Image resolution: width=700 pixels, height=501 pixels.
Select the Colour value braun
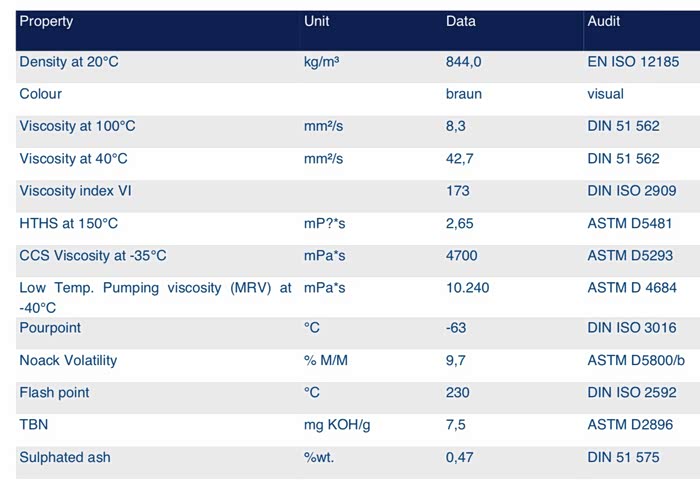[x=464, y=94]
